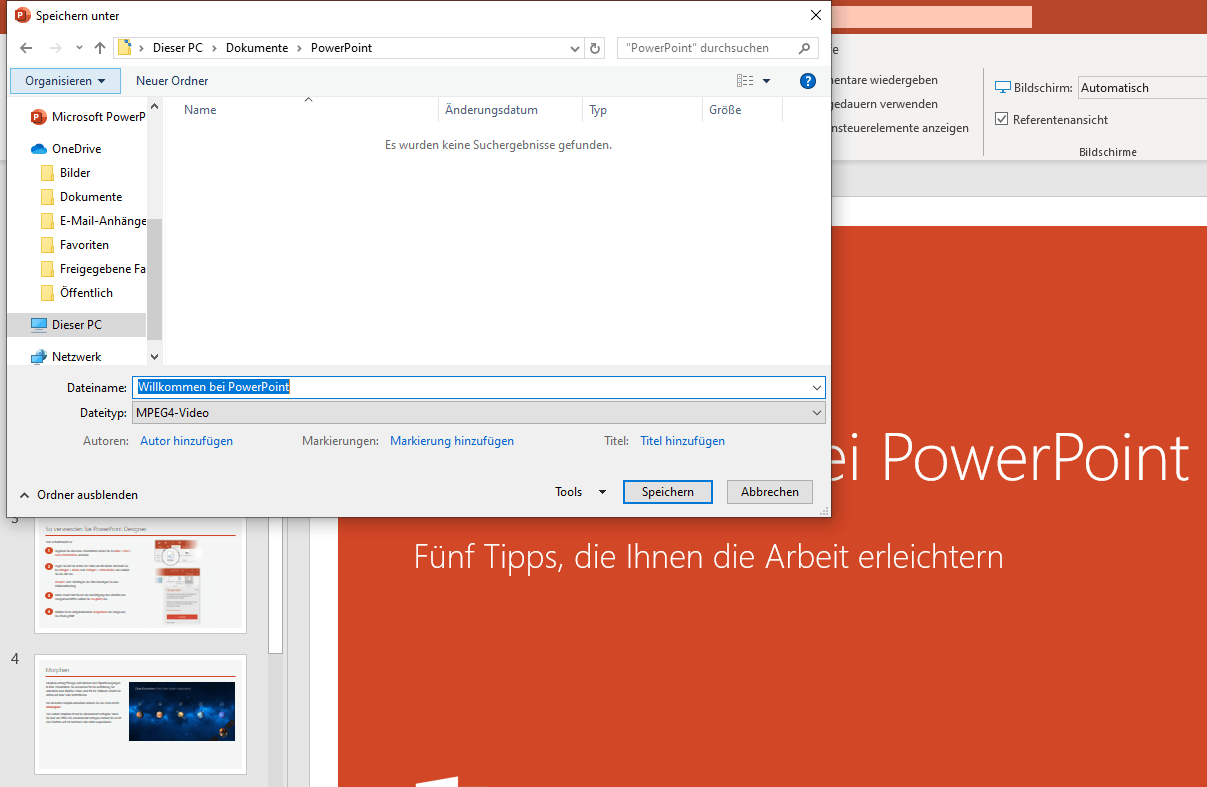The image size is (1207, 787).
Task: Open the E-Mail-Anhänge folder
Action: point(103,221)
